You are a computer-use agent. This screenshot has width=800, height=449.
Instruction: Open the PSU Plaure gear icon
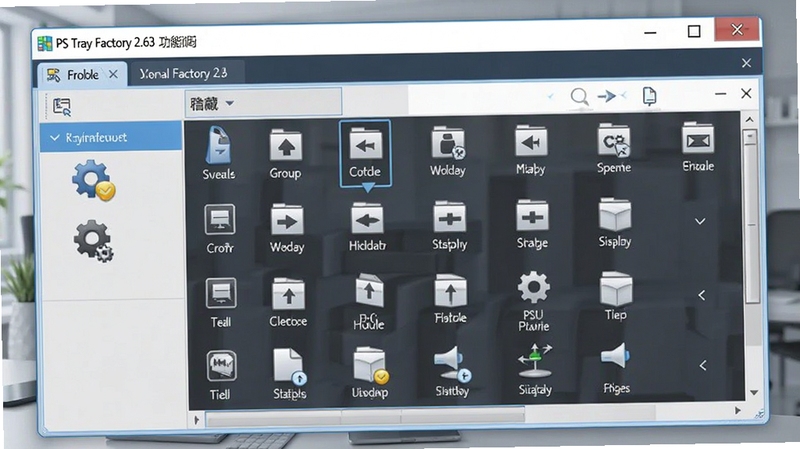click(x=534, y=288)
